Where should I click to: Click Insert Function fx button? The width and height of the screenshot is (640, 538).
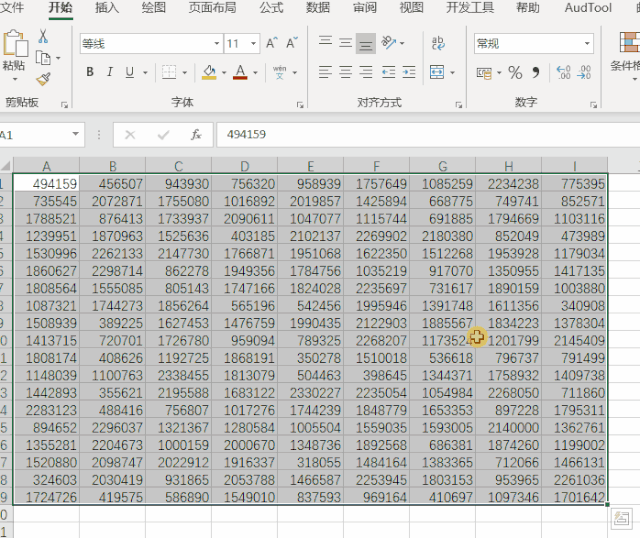196,134
